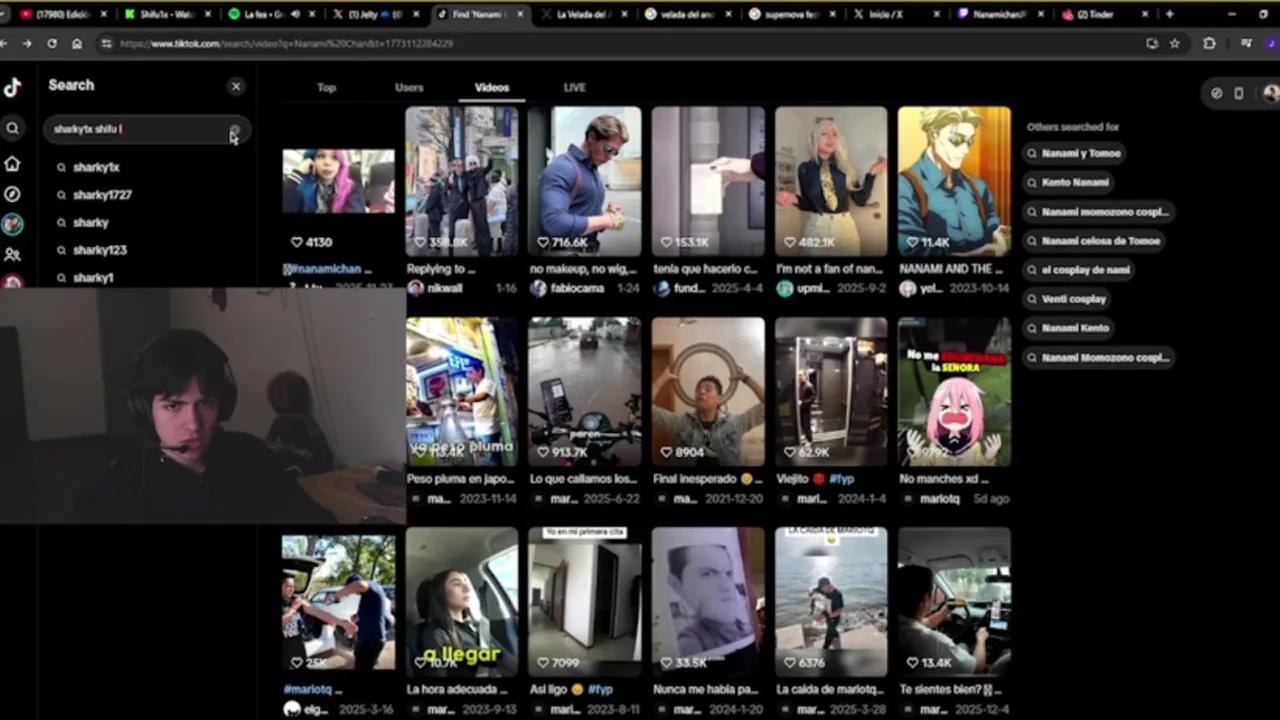Open the 'Asi ligo #fyp' video thumbnail
Image resolution: width=1280 pixels, height=720 pixels.
585,603
